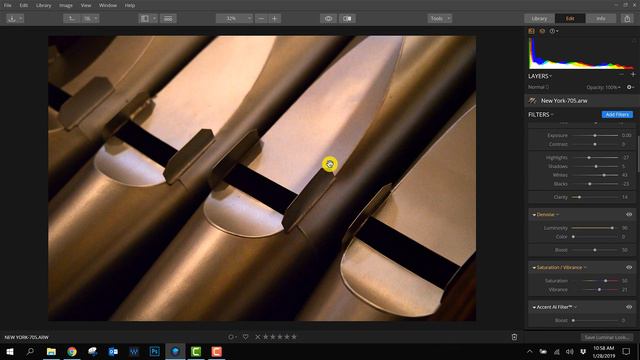Adjust the Exposure slider handle
Screen dimensions: 640x360
point(595,135)
